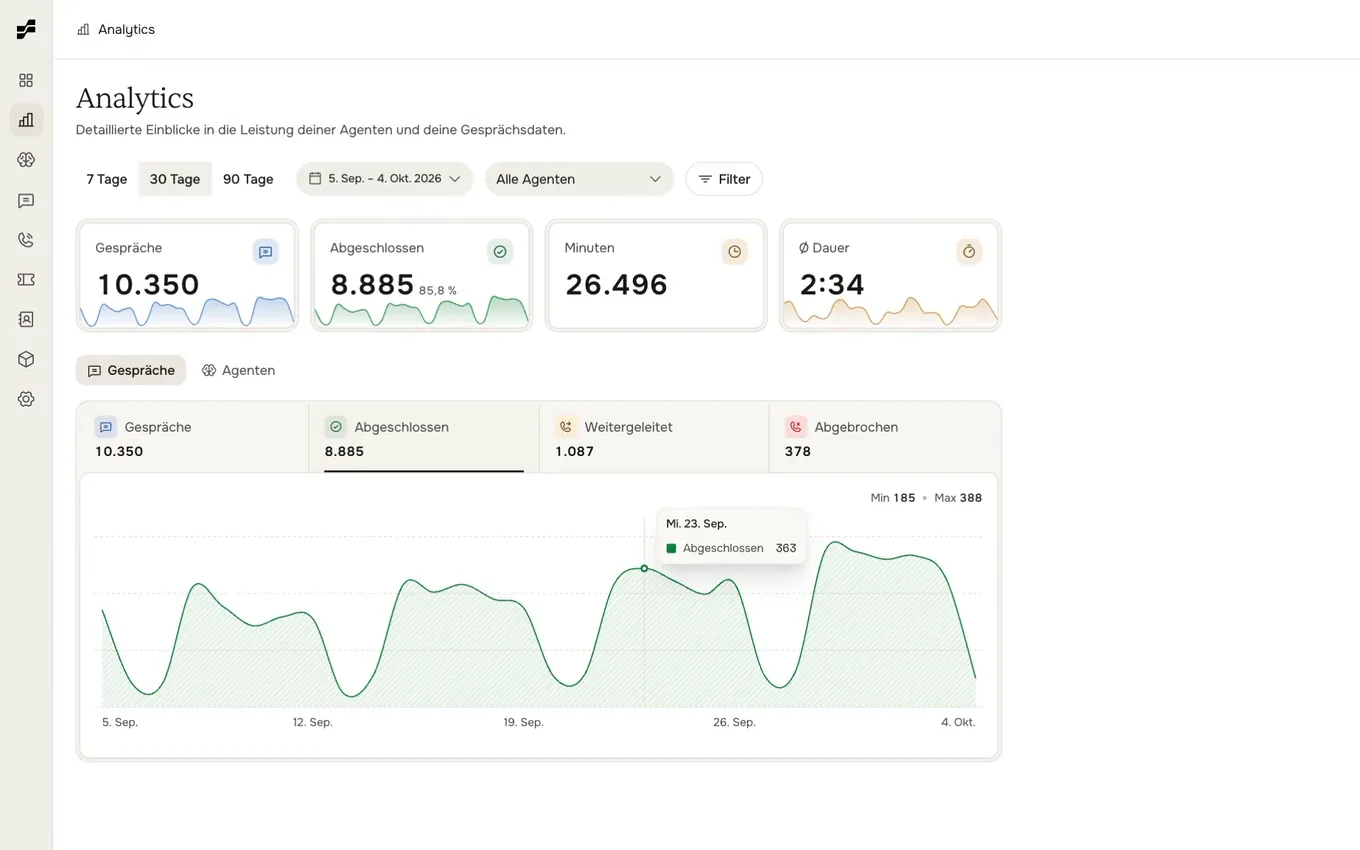Screen dimensions: 1360x850
Task: Click the 26. Sep. axis label
Action: pos(734,722)
